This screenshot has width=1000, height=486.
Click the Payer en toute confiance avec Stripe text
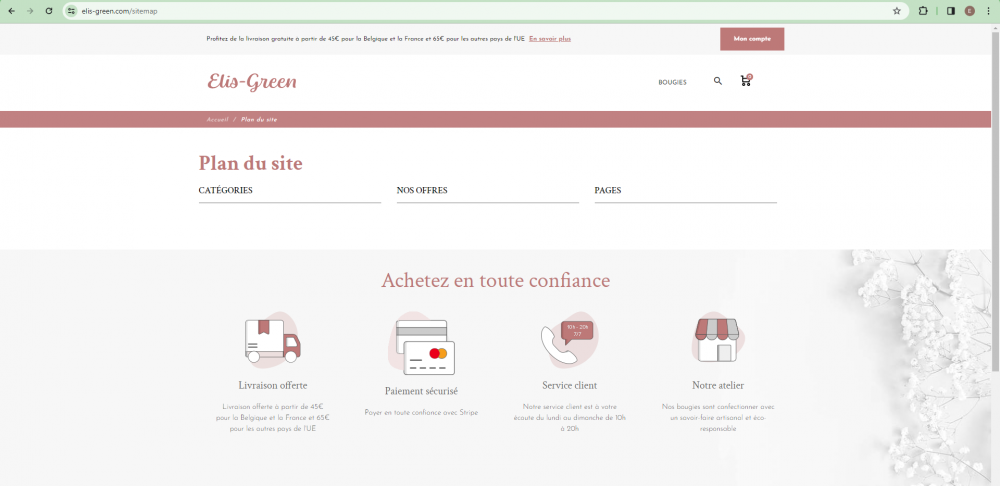(x=422, y=413)
